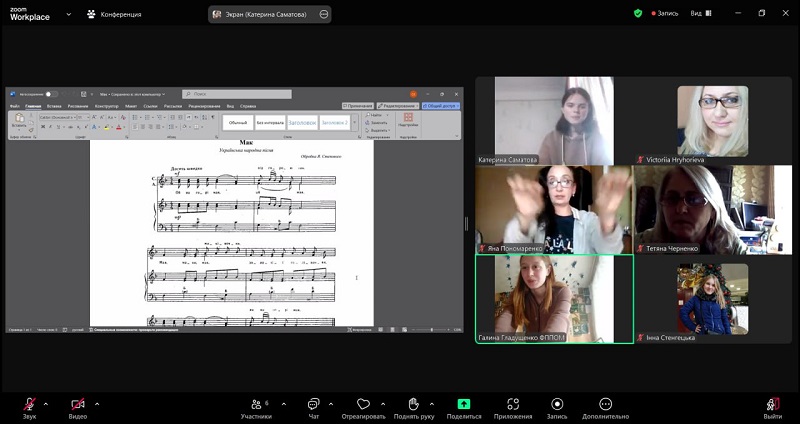
Task: Click Общий доступ share button in Word
Action: (x=441, y=106)
